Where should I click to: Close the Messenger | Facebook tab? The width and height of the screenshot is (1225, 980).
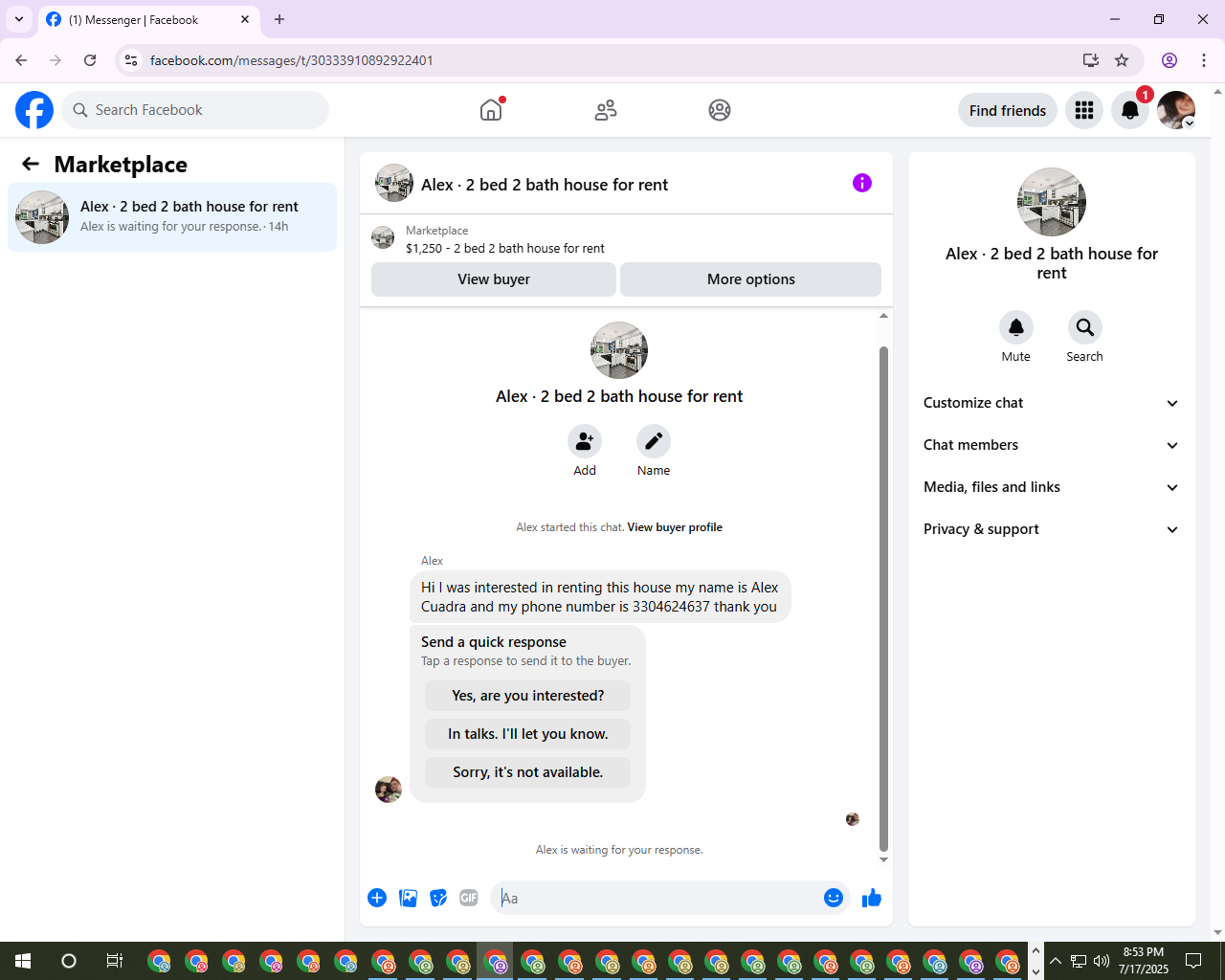[245, 19]
